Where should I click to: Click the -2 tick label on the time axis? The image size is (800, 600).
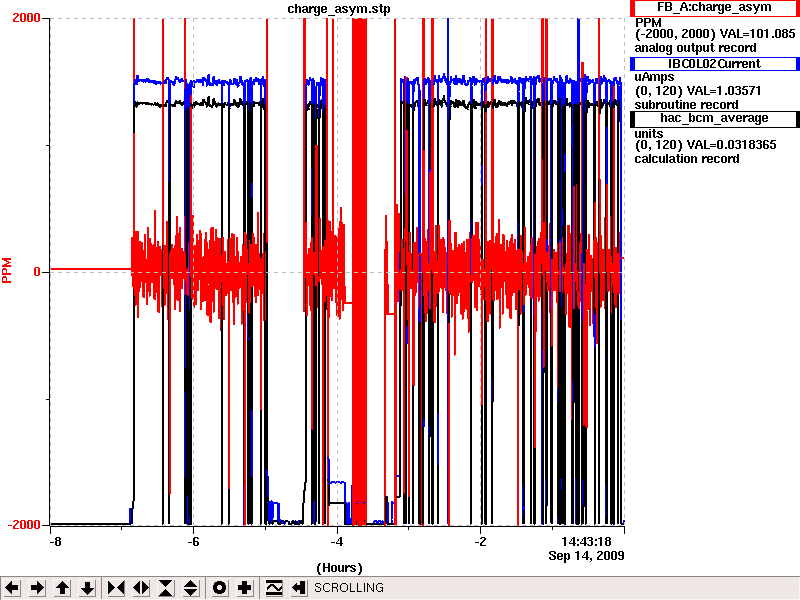(480, 542)
